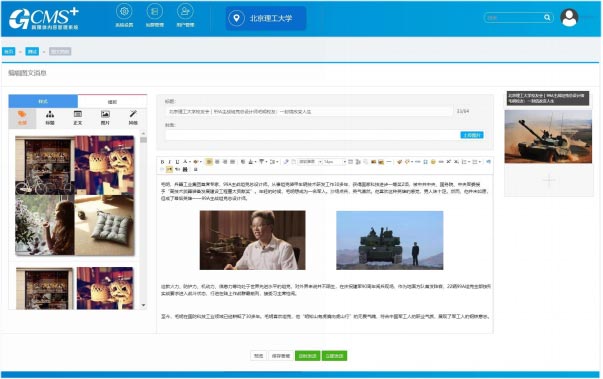This screenshot has width=603, height=379.
Task: Insert a horizontal line from toolbar
Action: [389, 162]
